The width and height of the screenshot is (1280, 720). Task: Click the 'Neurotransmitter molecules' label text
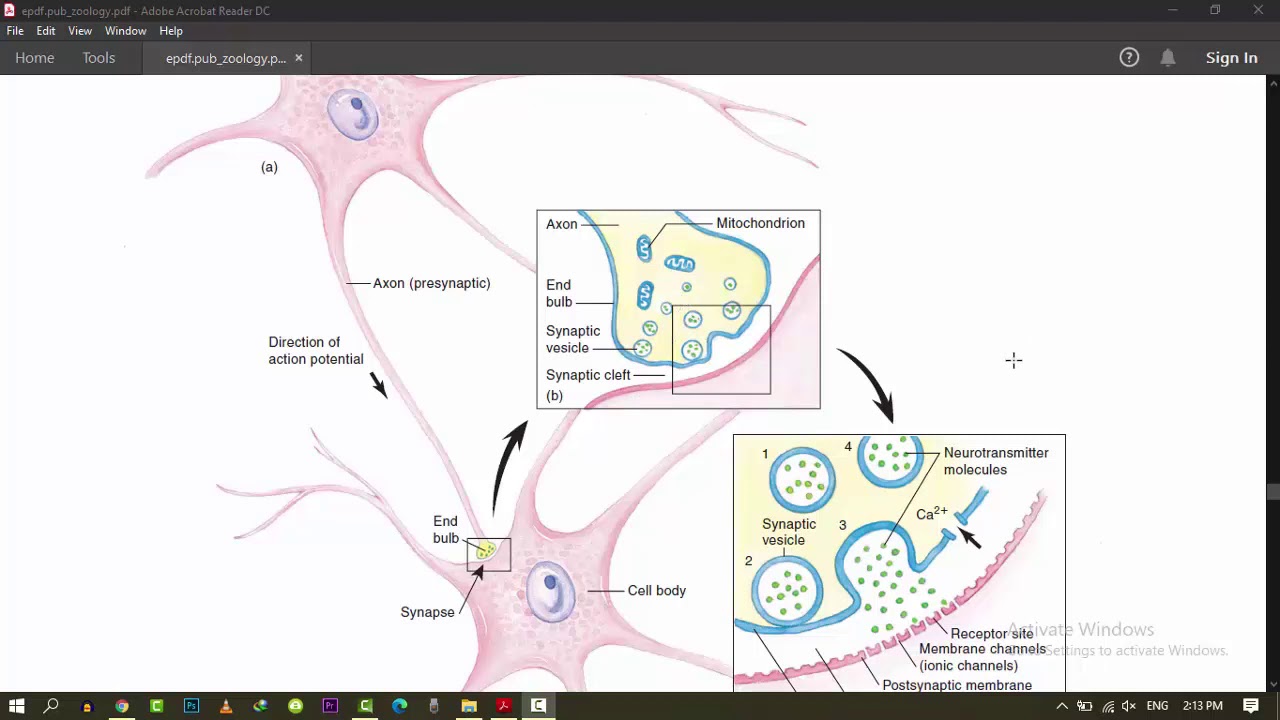[x=996, y=461]
